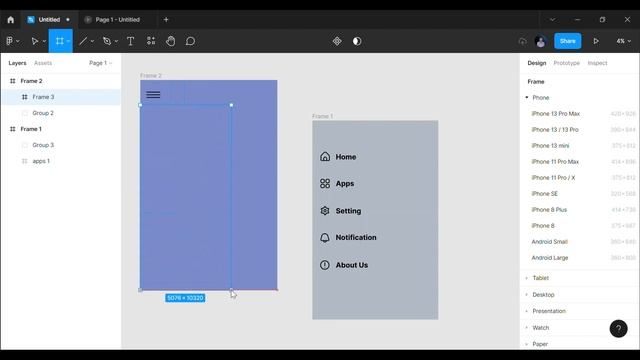Viewport: 640px width, 360px height.
Task: Open the shape tools dropdown arrow
Action: 92,41
